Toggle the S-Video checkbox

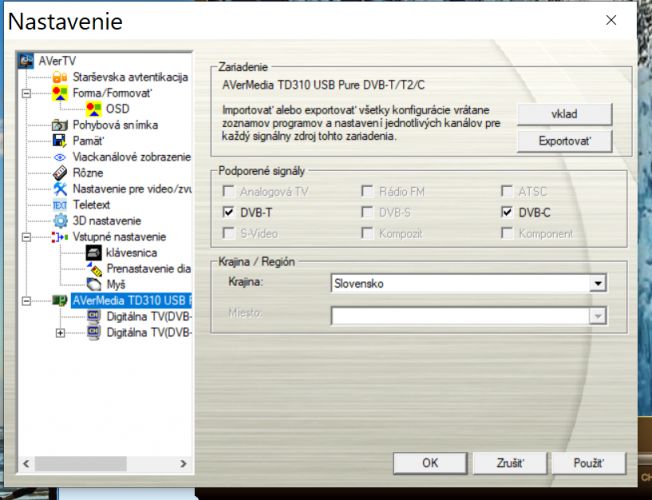pyautogui.click(x=228, y=233)
